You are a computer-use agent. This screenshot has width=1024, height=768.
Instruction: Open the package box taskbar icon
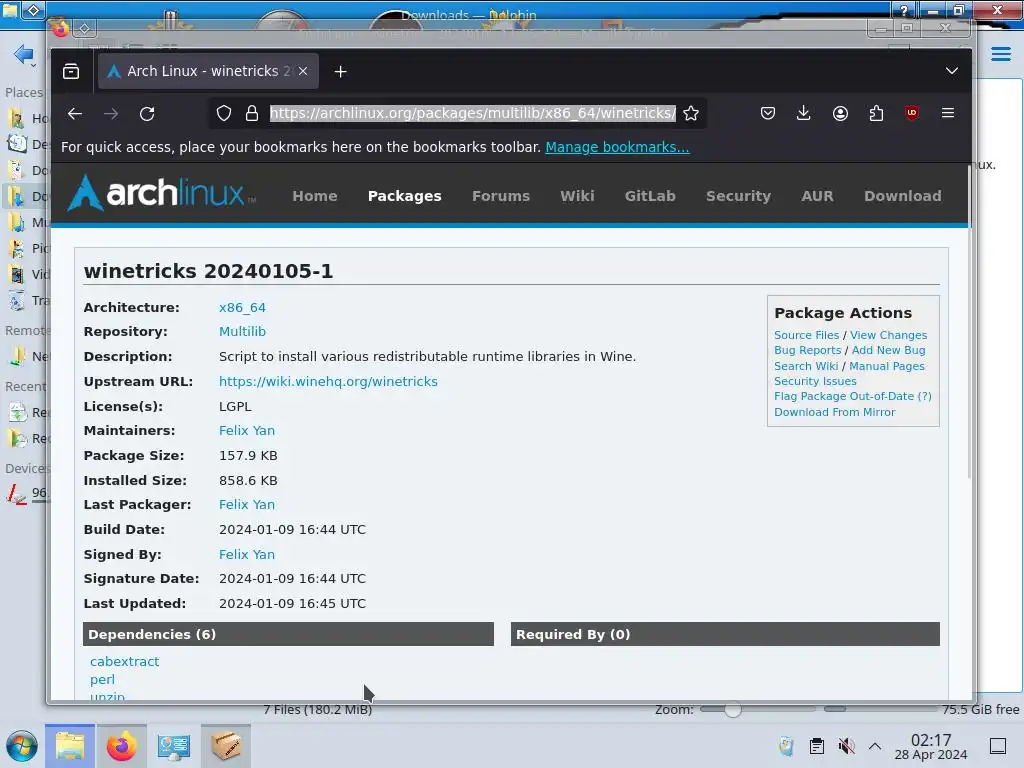[x=225, y=746]
